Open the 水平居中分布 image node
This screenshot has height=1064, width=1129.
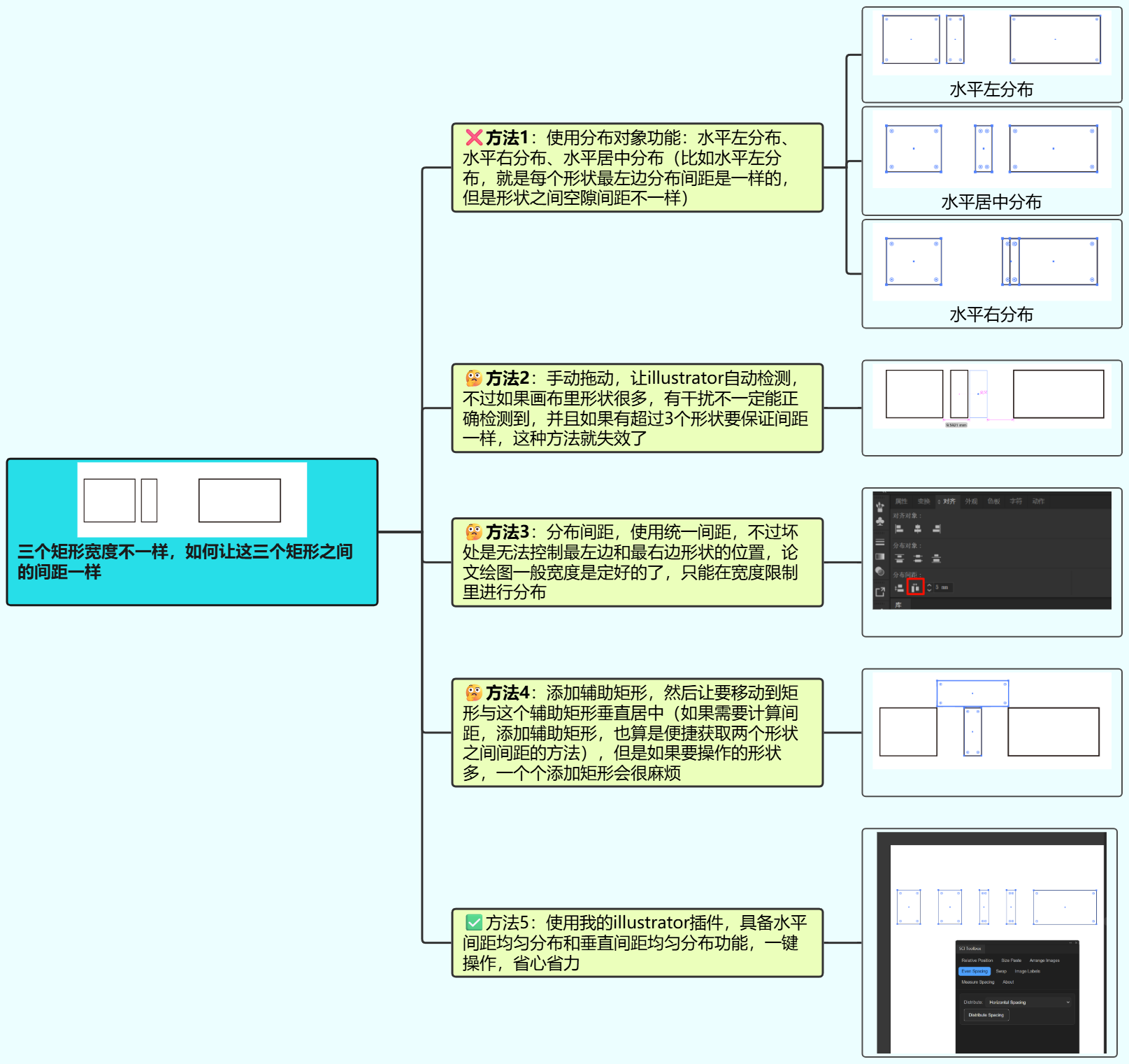tap(992, 161)
